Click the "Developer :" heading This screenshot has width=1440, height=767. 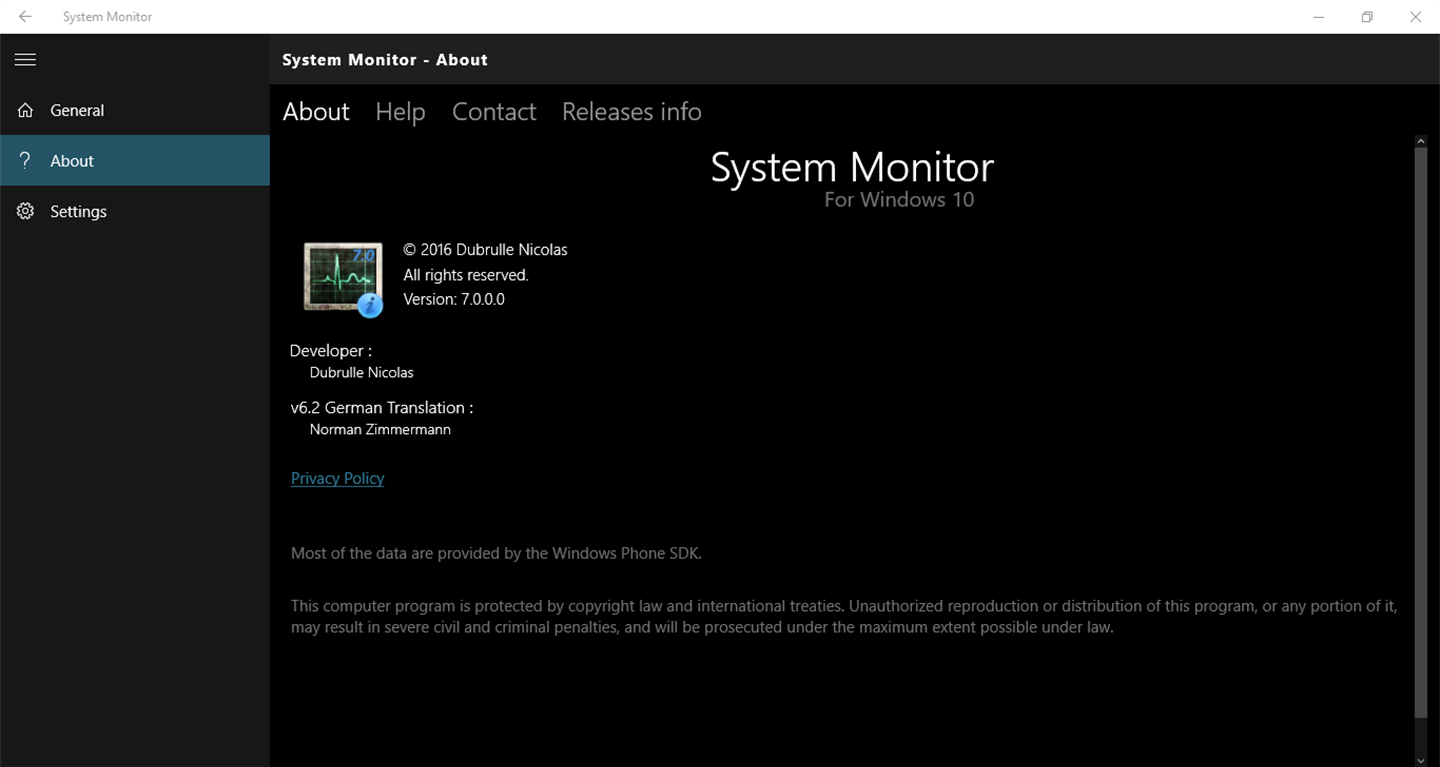[331, 351]
